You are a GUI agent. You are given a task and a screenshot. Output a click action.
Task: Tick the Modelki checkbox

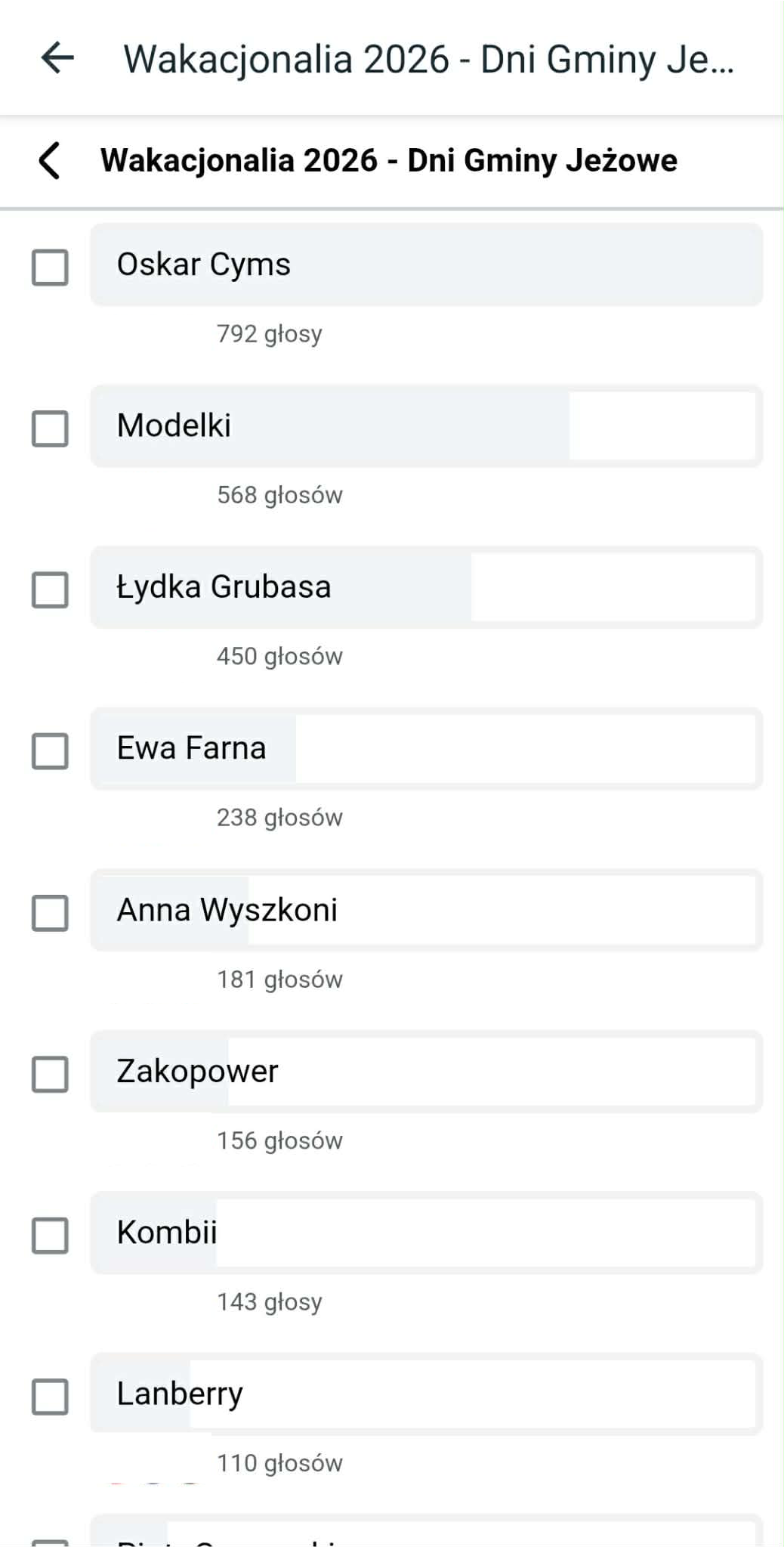coord(50,429)
